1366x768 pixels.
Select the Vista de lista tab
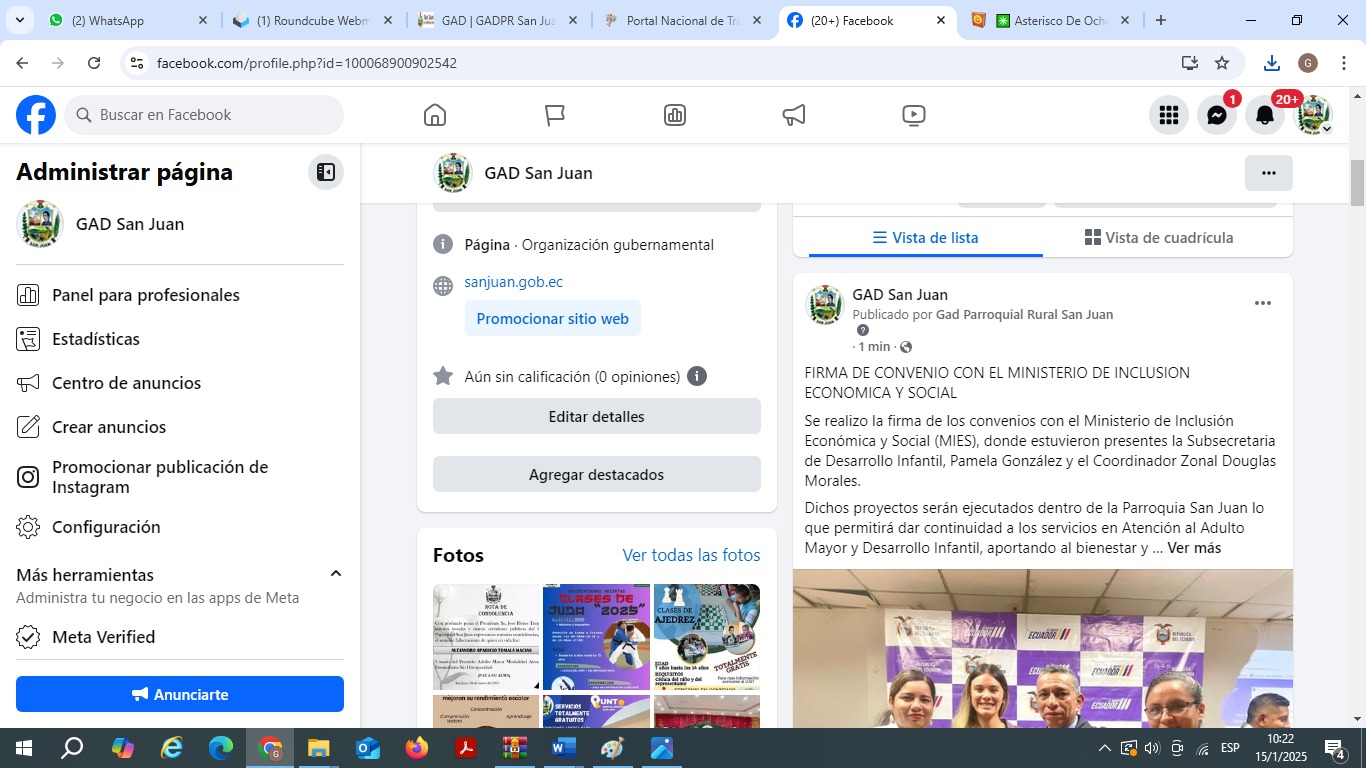pos(925,238)
